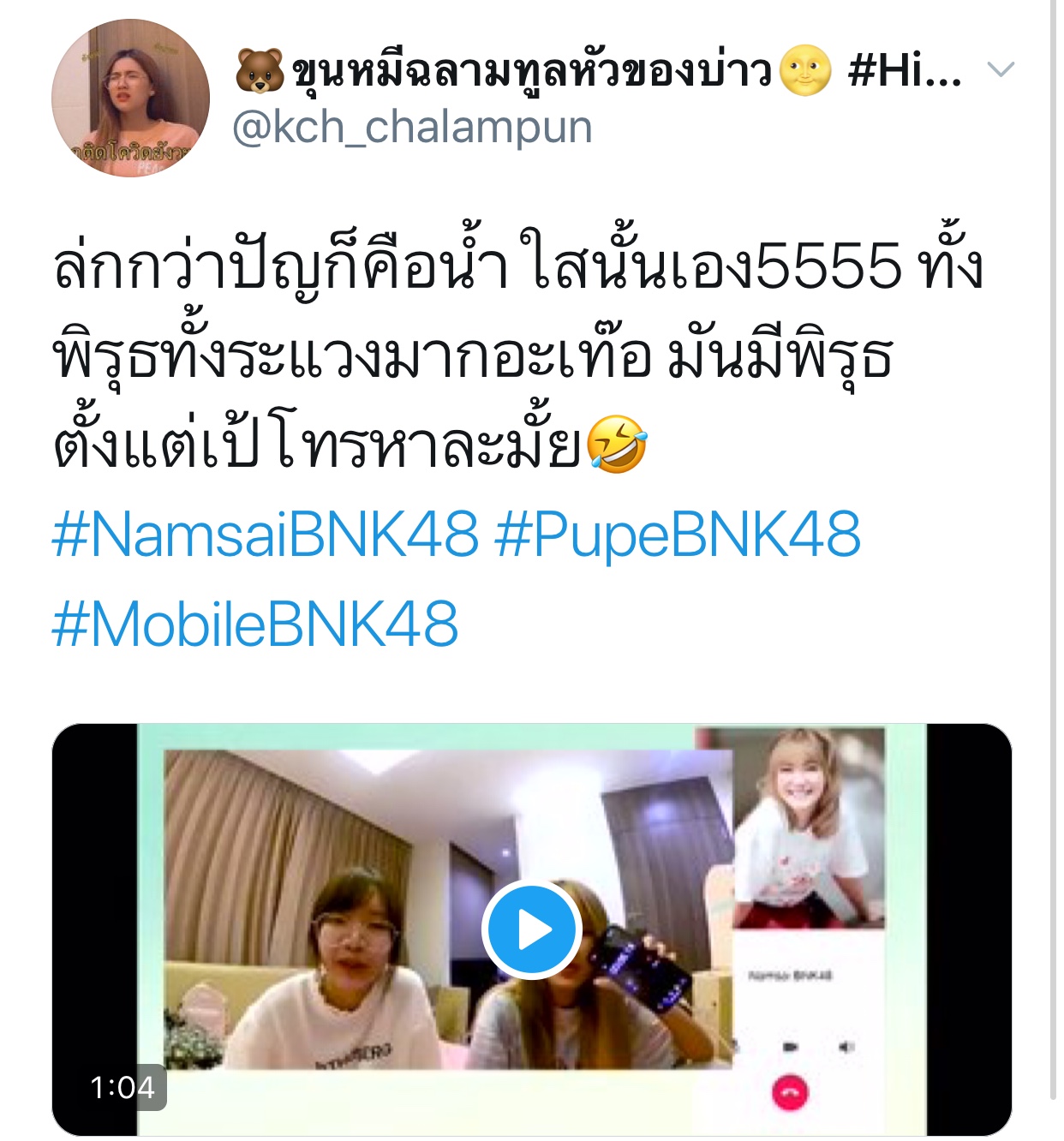Open the #PupeBNK48 hashtag
This screenshot has width=1064, height=1141.
(678, 534)
